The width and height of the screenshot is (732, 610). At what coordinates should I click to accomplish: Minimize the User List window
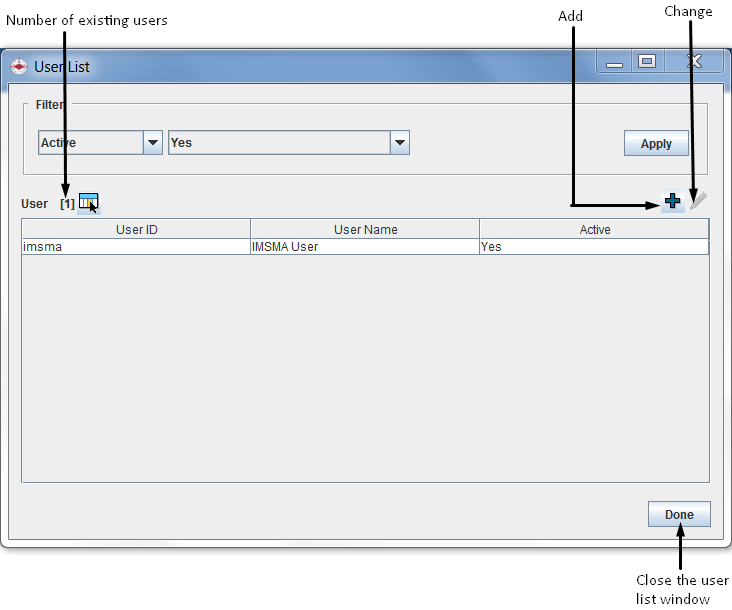(x=614, y=63)
